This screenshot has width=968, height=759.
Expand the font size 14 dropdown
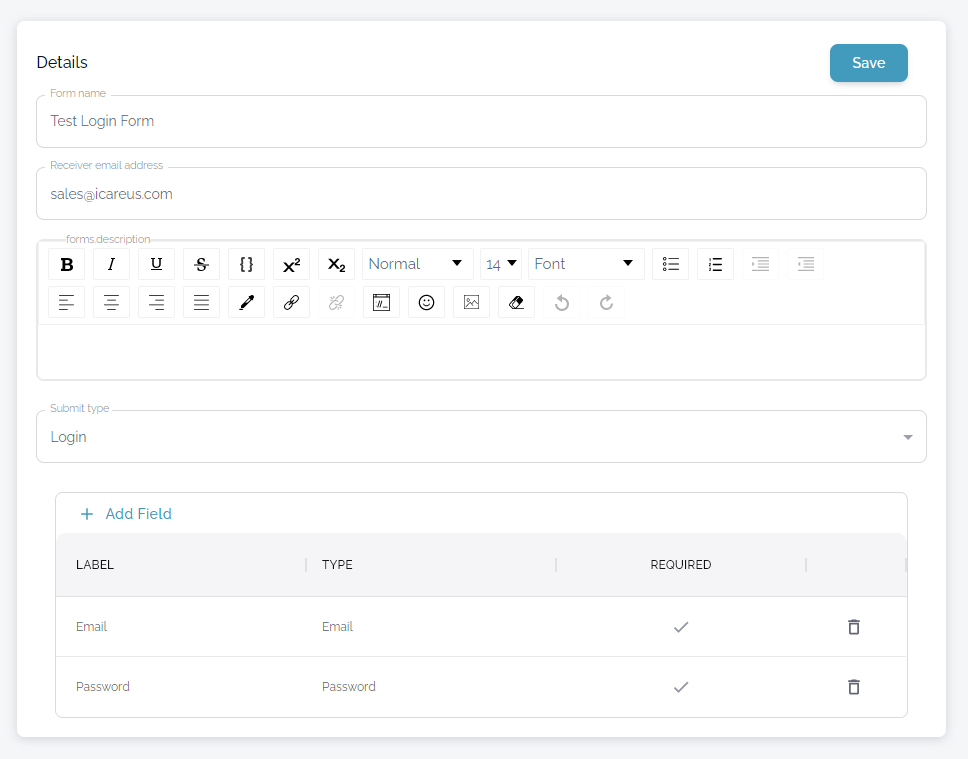(x=501, y=264)
